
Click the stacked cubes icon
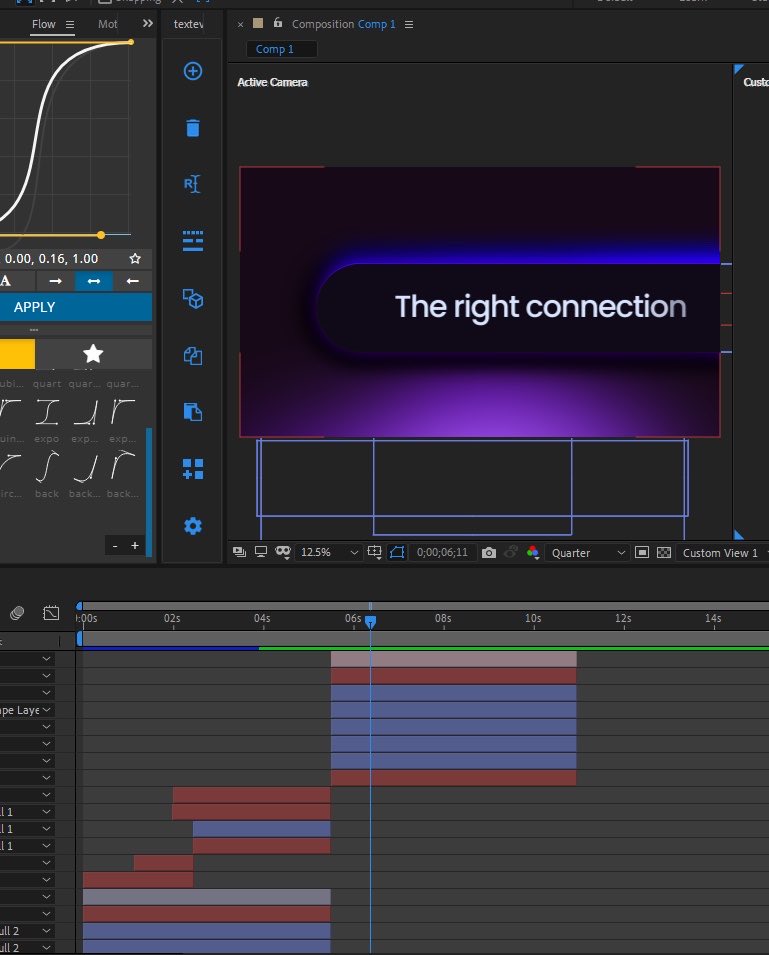point(193,298)
